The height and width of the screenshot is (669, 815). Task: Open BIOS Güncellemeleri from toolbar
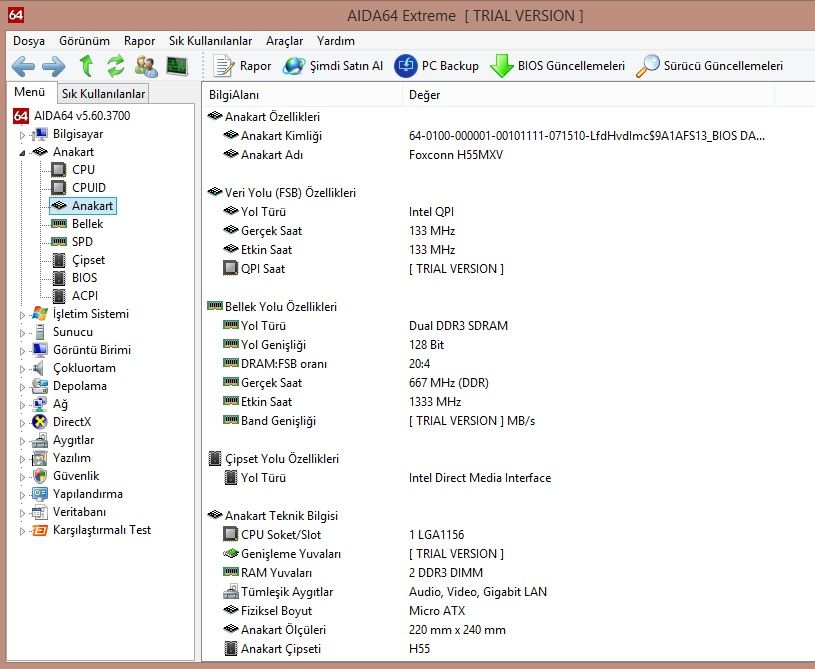click(557, 66)
